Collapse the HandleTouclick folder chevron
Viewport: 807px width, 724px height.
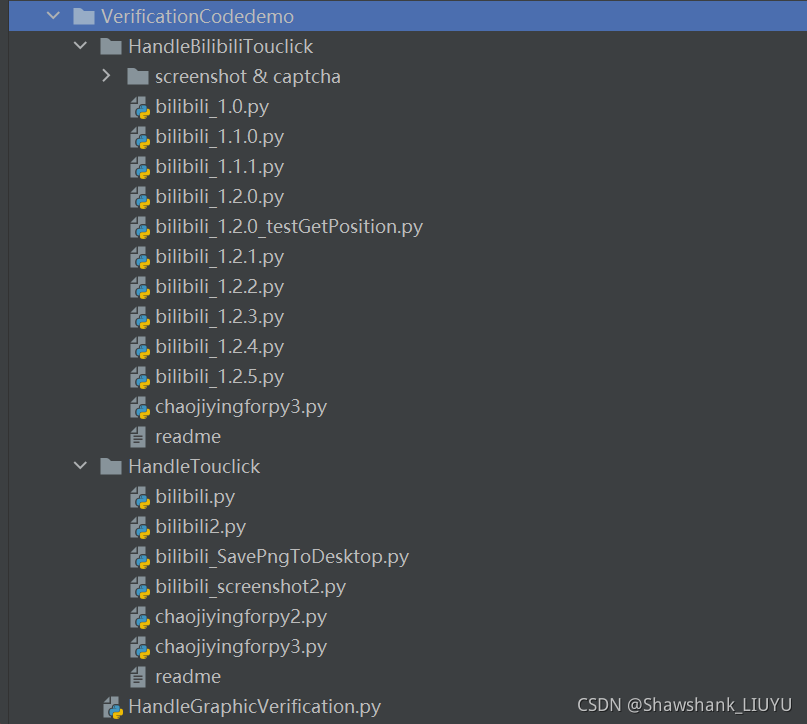80,466
